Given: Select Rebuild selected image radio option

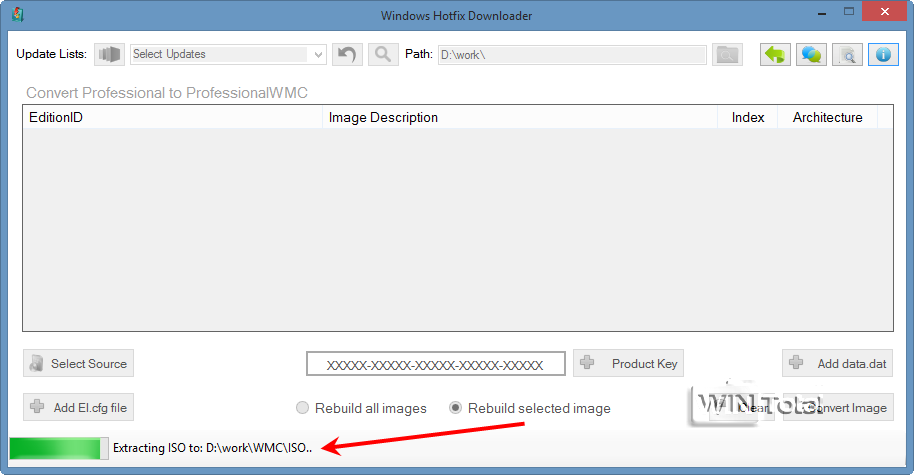Looking at the screenshot, I should (x=530, y=408).
